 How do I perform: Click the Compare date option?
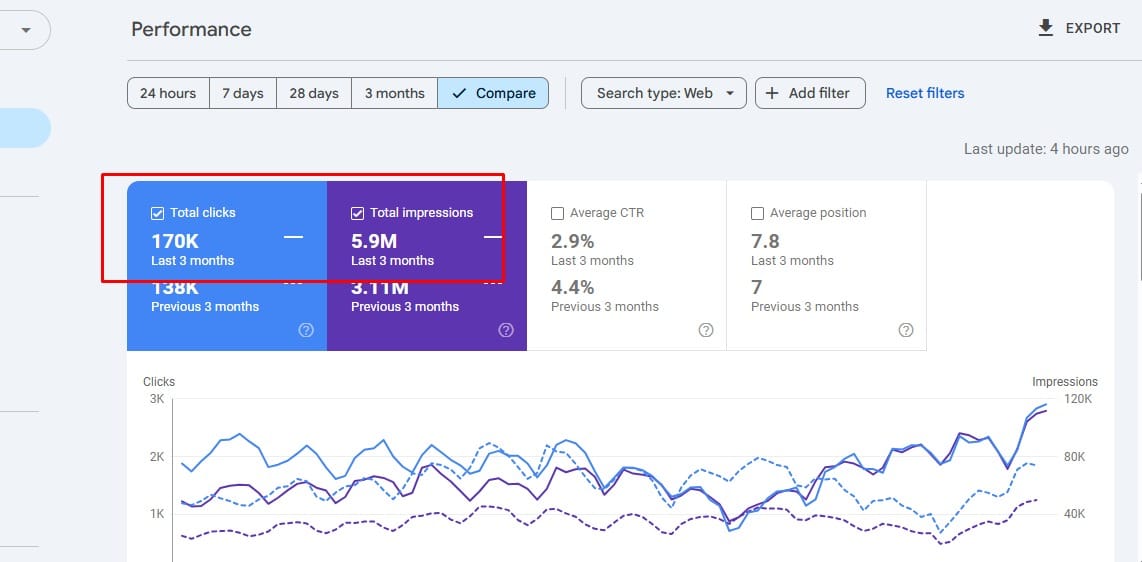click(x=493, y=93)
